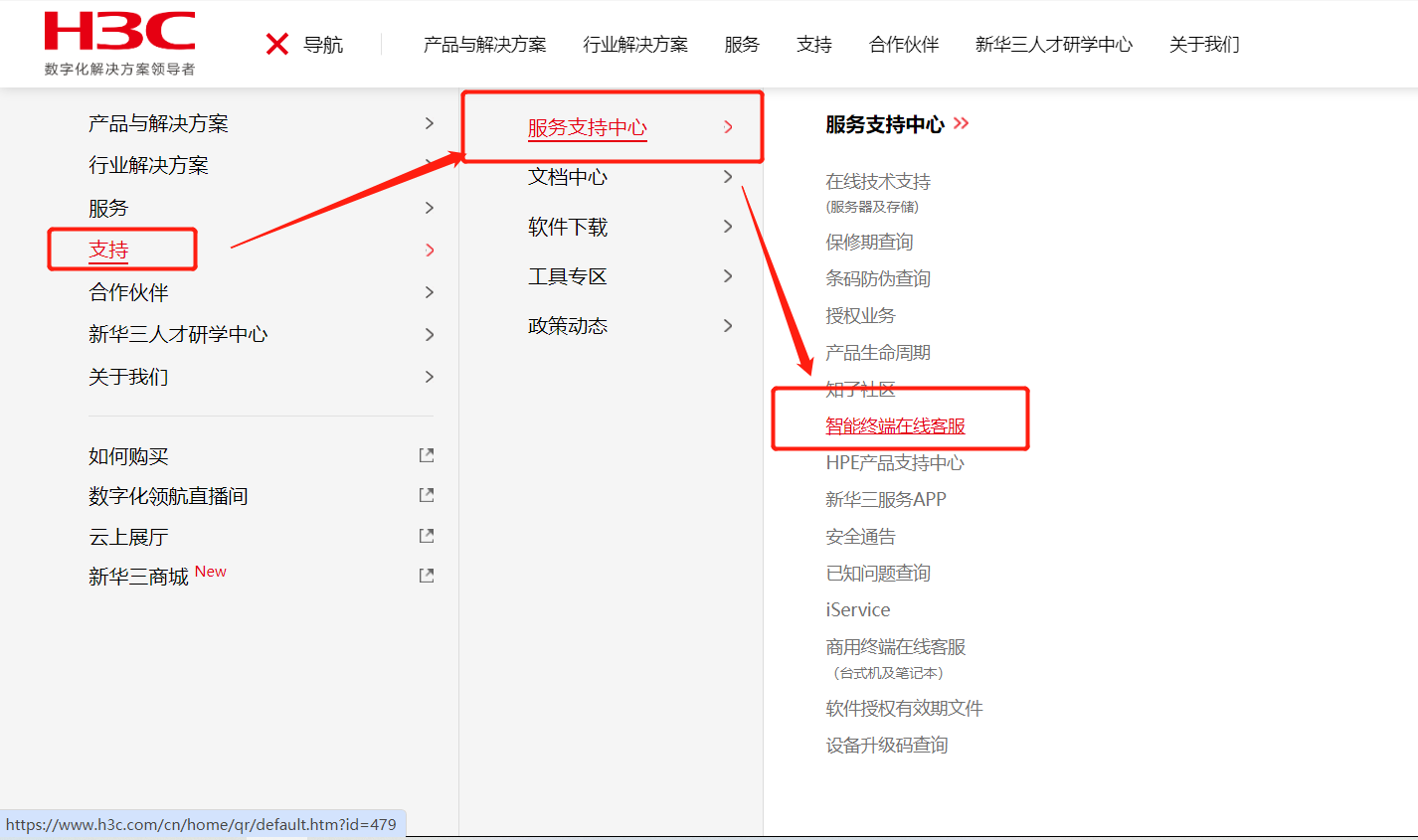Expand the 服务支持中心 submenu chevron
The width and height of the screenshot is (1418, 840).
(728, 127)
